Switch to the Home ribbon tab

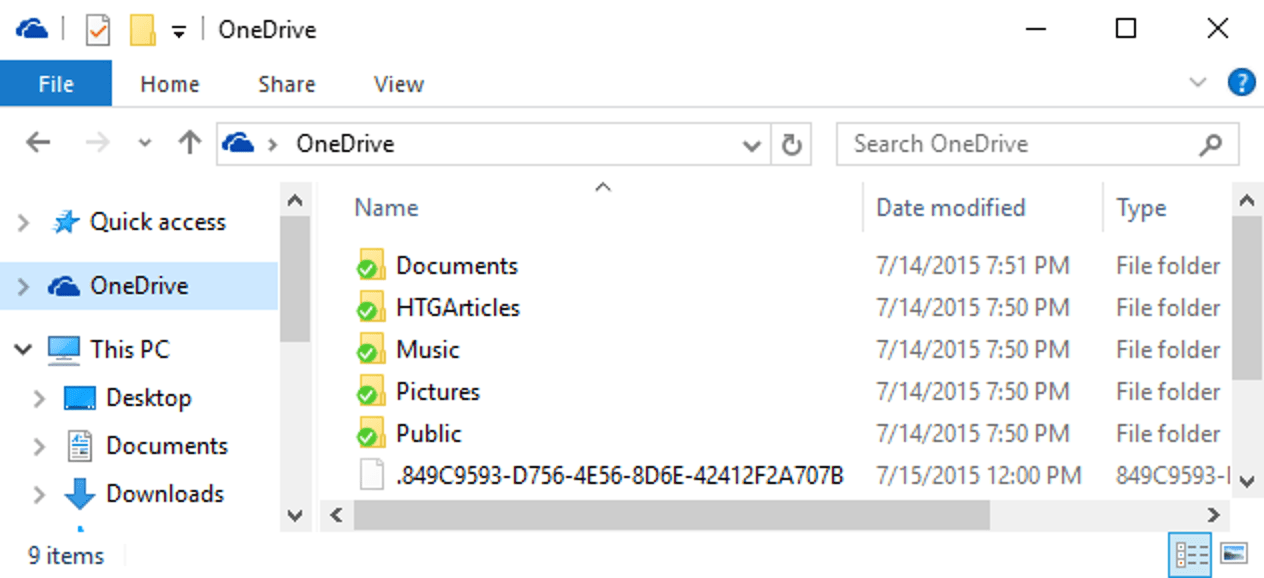(x=169, y=84)
